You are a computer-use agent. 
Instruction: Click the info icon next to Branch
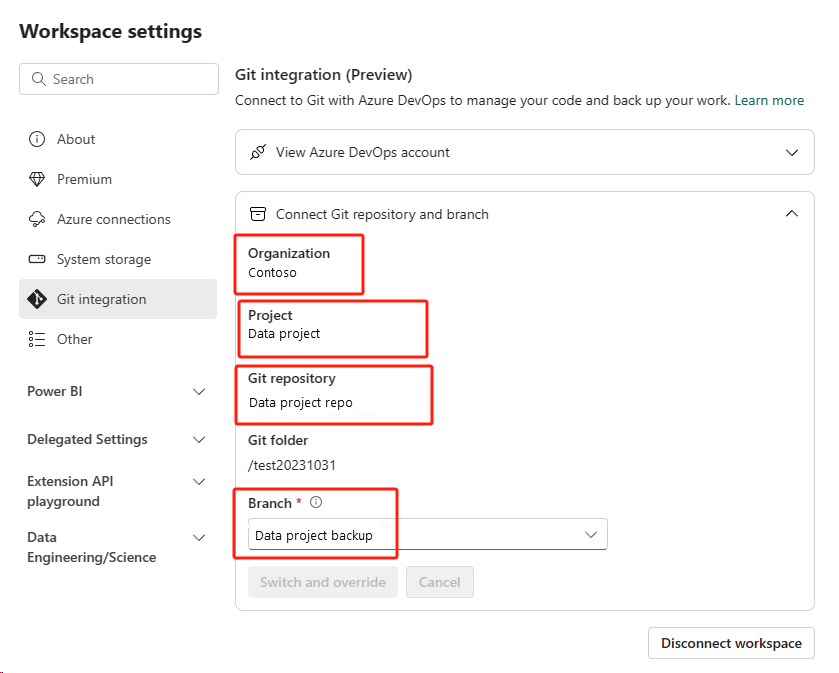[x=316, y=503]
